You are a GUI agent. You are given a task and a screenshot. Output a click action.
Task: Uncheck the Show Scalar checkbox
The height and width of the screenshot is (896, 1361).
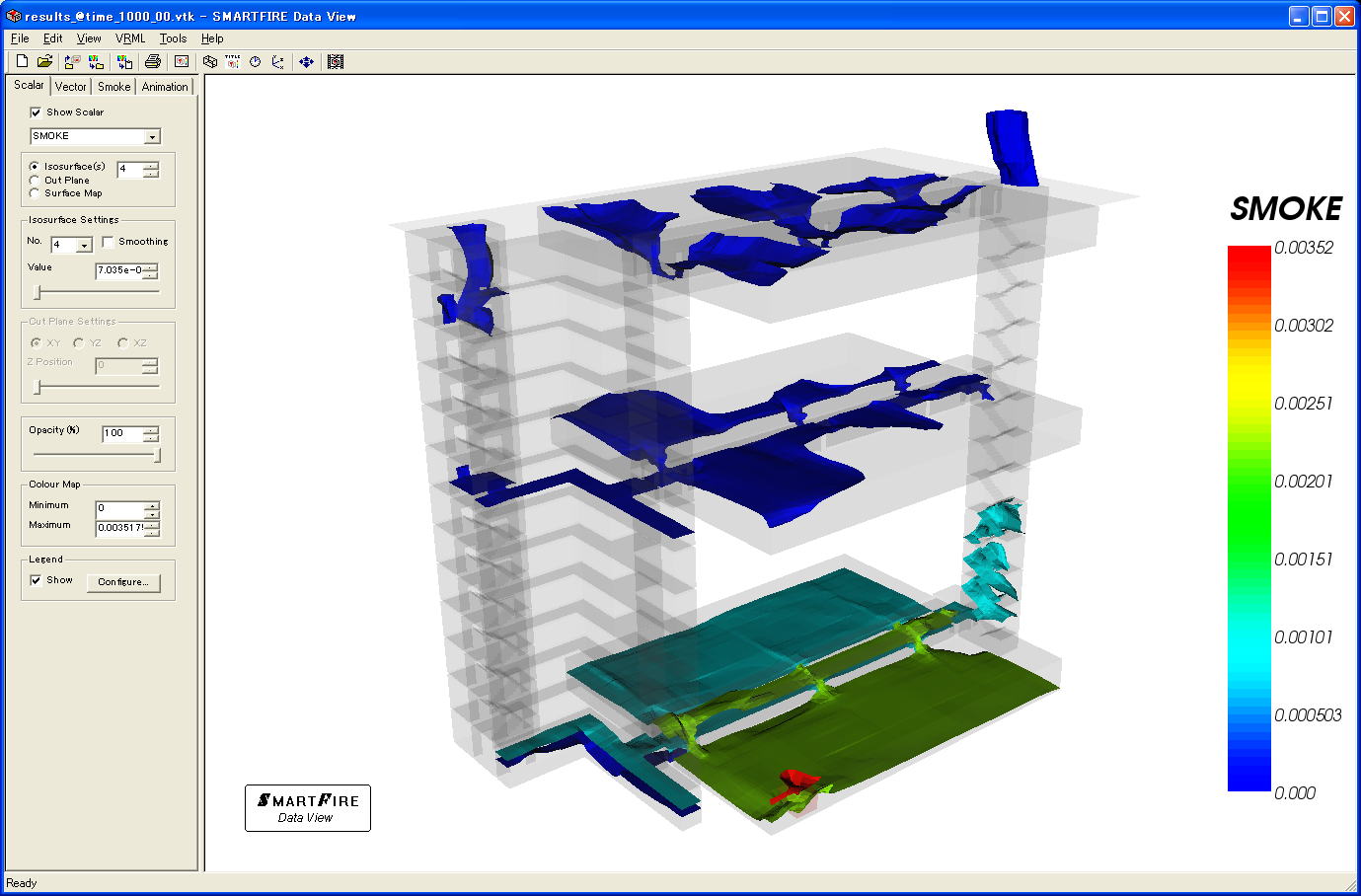tap(36, 112)
